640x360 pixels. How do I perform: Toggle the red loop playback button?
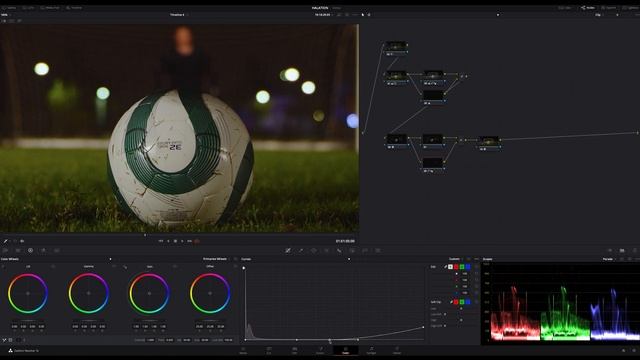[x=197, y=241]
